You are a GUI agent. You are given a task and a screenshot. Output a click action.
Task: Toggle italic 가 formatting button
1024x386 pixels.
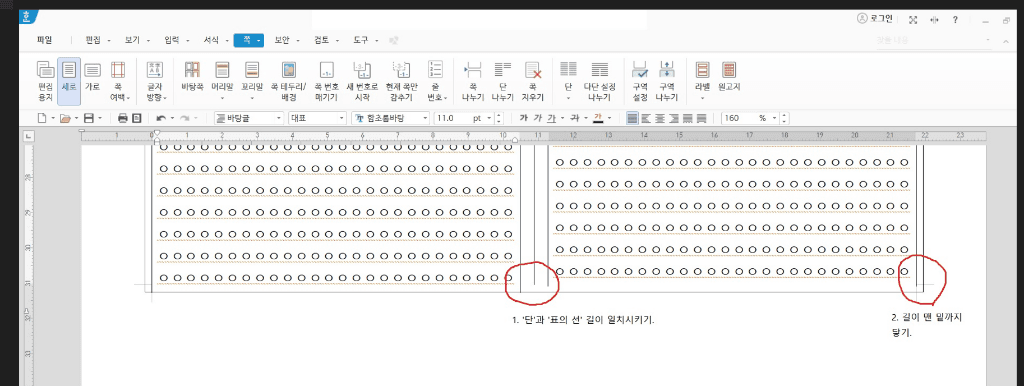537,118
